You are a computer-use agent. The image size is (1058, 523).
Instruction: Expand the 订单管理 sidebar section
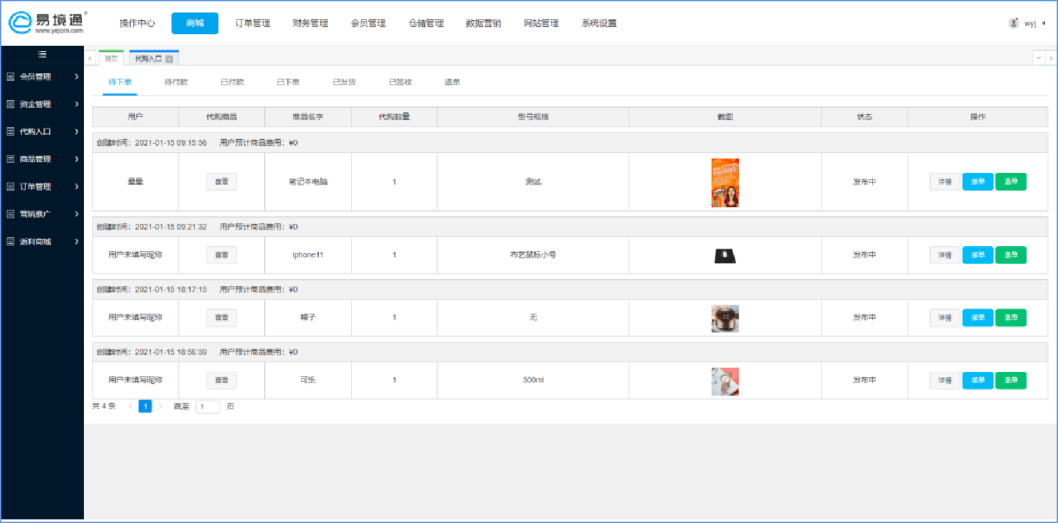(x=42, y=187)
